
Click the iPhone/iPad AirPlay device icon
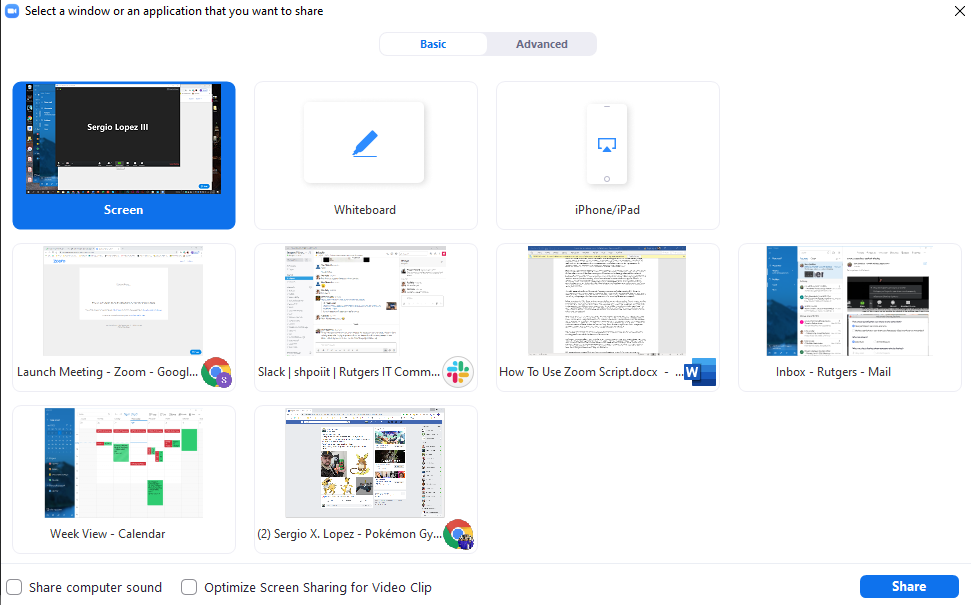tap(606, 145)
